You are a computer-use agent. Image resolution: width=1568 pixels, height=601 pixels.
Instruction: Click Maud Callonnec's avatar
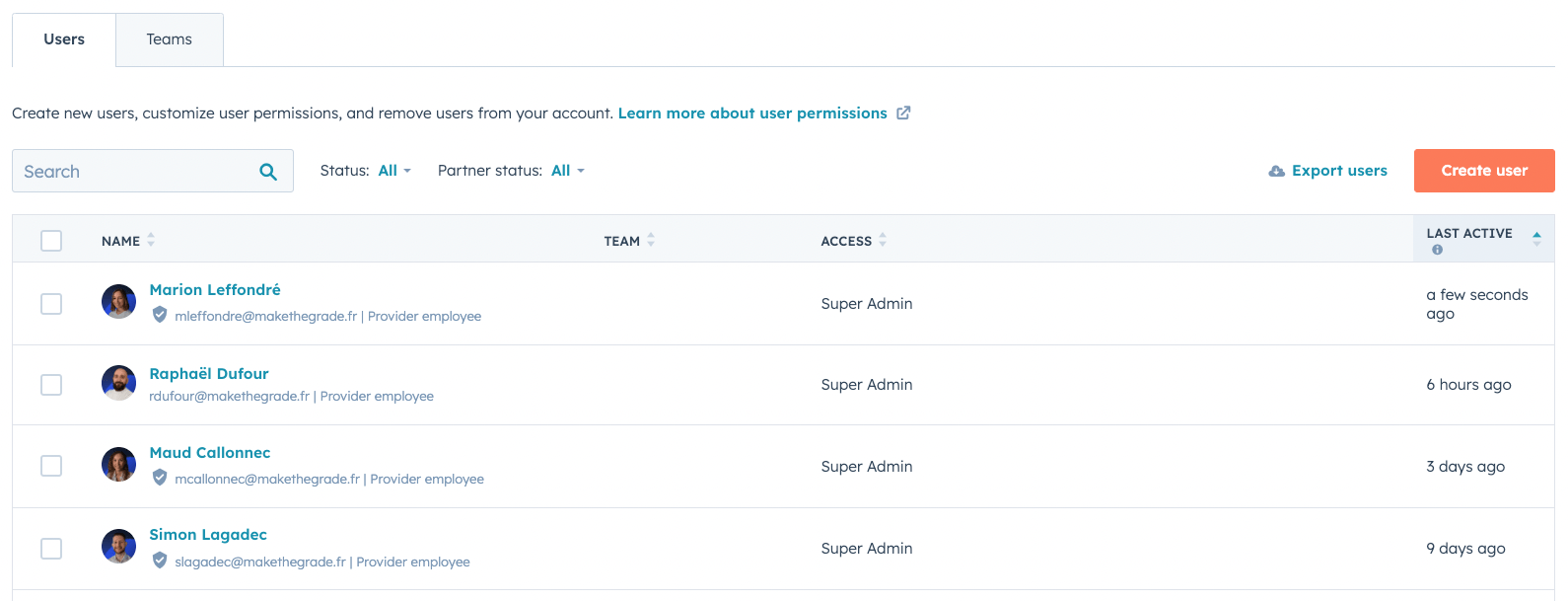118,464
